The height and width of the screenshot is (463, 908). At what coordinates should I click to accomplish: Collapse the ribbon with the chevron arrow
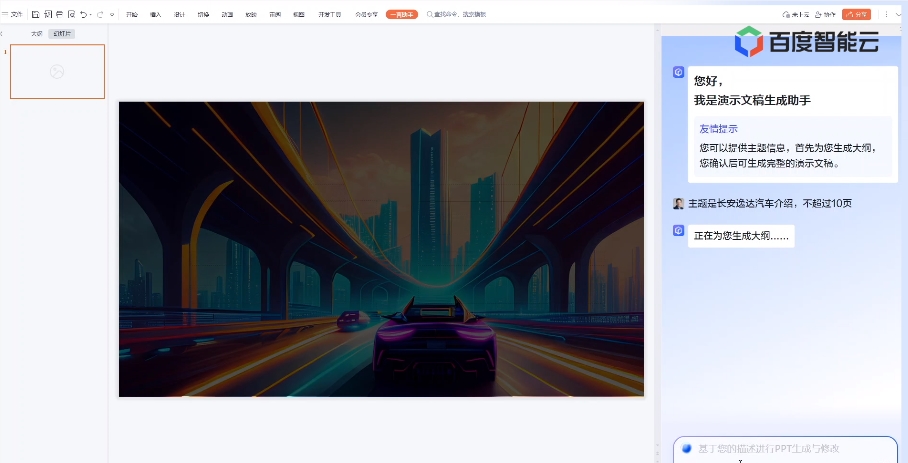(x=898, y=15)
